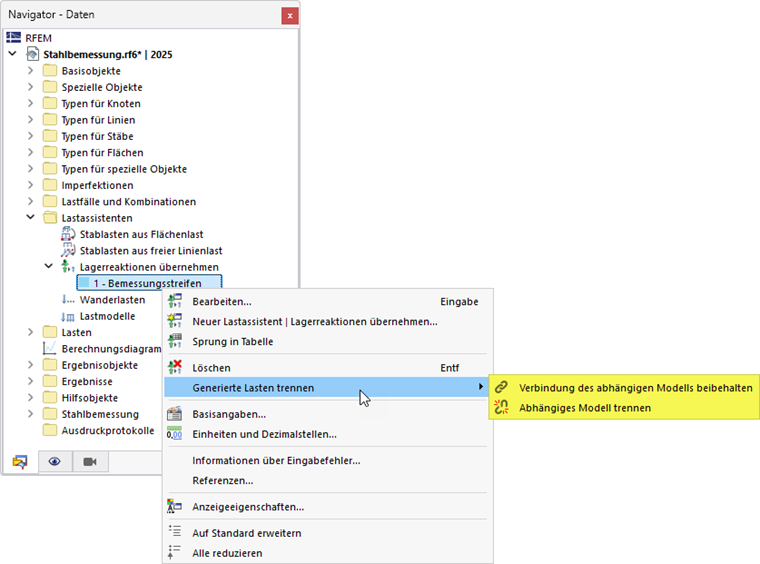The width and height of the screenshot is (760, 564).
Task: Click the Berechnungsdiagramme chart icon
Action: pyautogui.click(x=49, y=348)
